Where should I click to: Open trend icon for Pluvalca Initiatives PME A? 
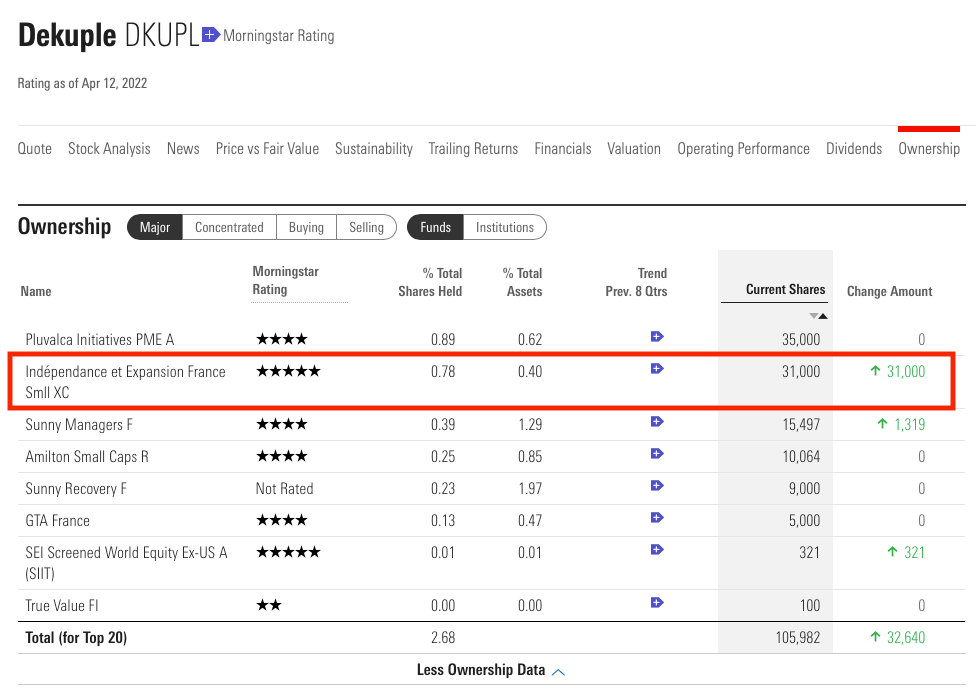[x=657, y=337]
